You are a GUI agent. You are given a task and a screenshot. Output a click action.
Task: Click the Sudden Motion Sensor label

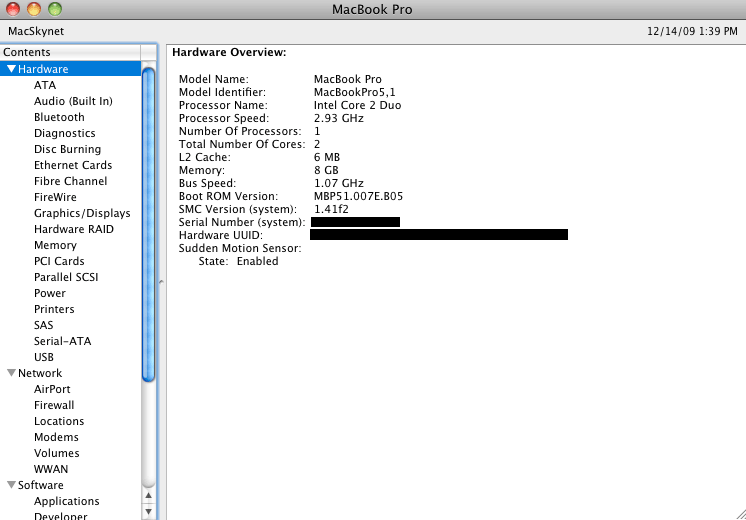pos(240,248)
